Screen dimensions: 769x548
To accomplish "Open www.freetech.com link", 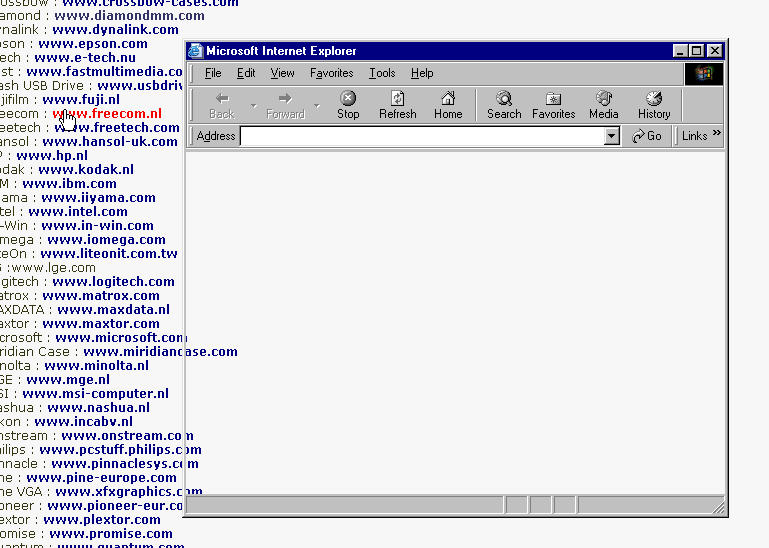I will coord(117,128).
